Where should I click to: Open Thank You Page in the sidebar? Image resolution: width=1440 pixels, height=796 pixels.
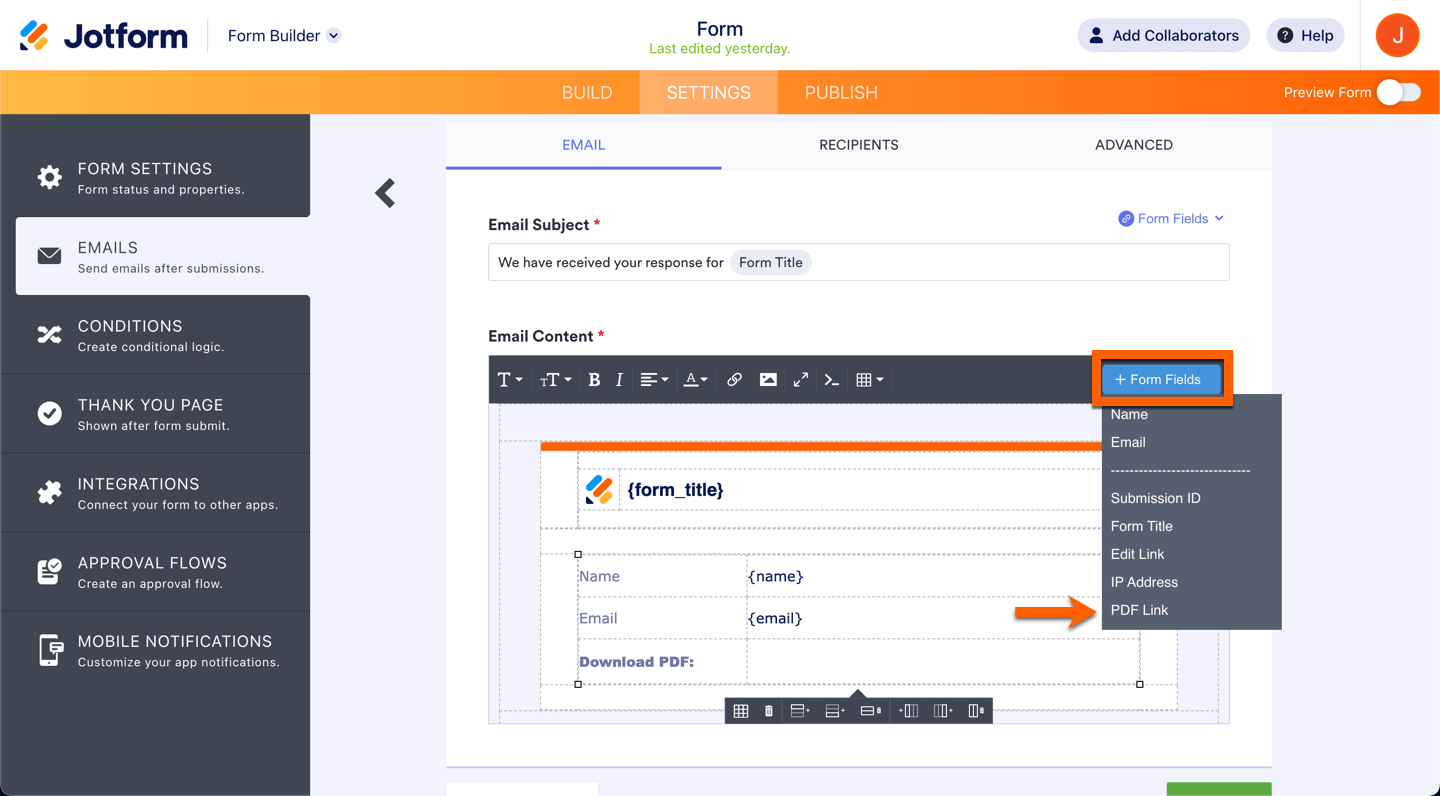coord(155,414)
